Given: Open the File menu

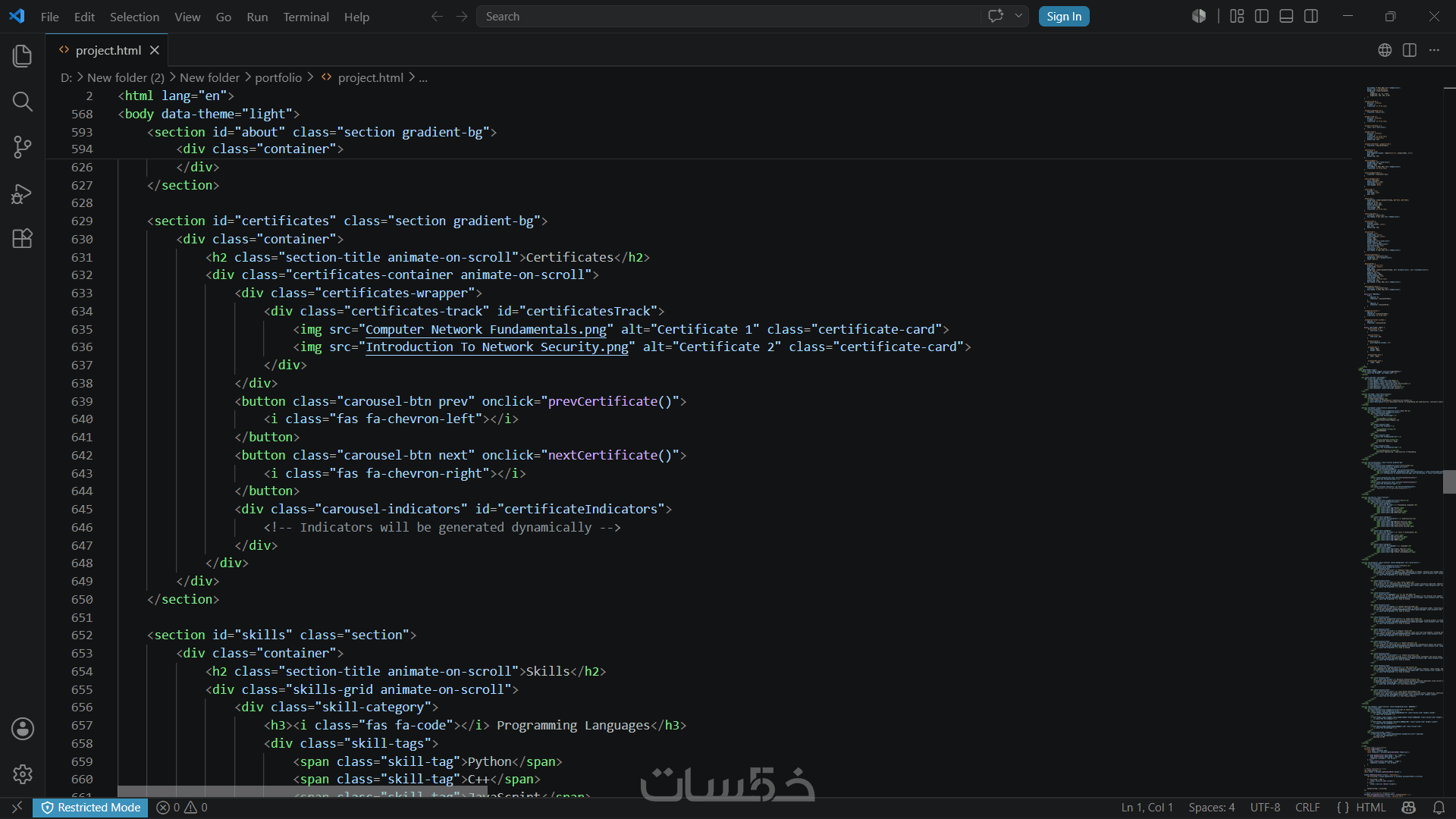Looking at the screenshot, I should (50, 17).
